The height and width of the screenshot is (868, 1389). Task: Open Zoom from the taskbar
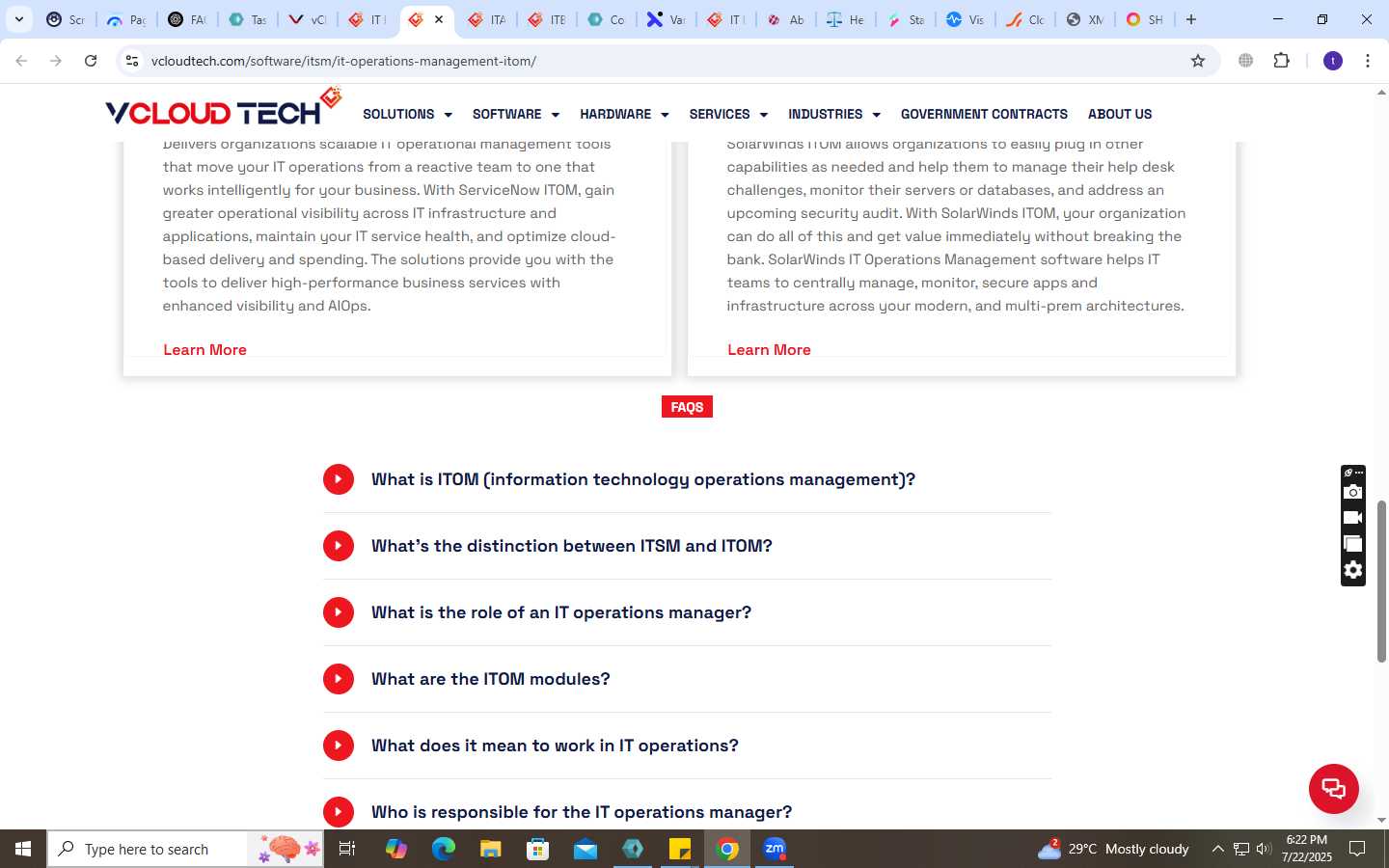[x=775, y=849]
